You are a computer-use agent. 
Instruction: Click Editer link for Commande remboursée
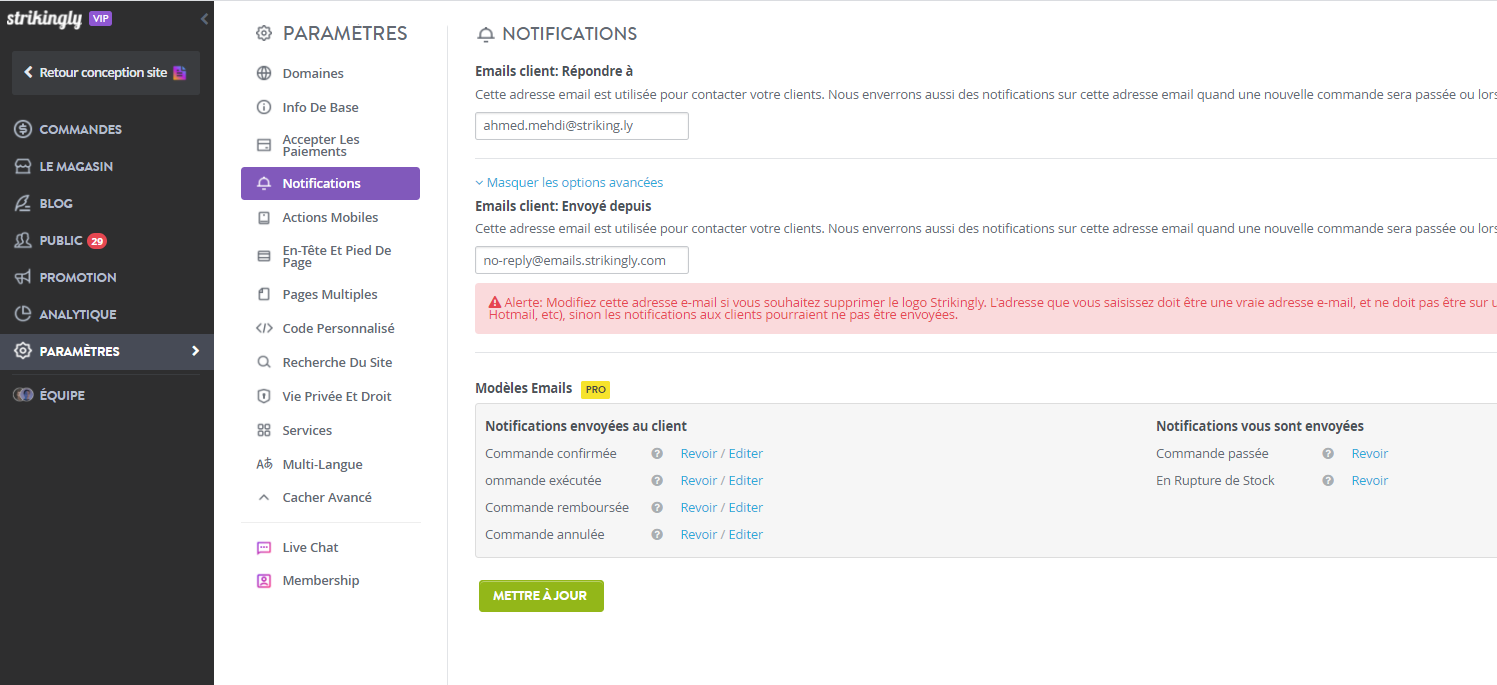tap(746, 508)
